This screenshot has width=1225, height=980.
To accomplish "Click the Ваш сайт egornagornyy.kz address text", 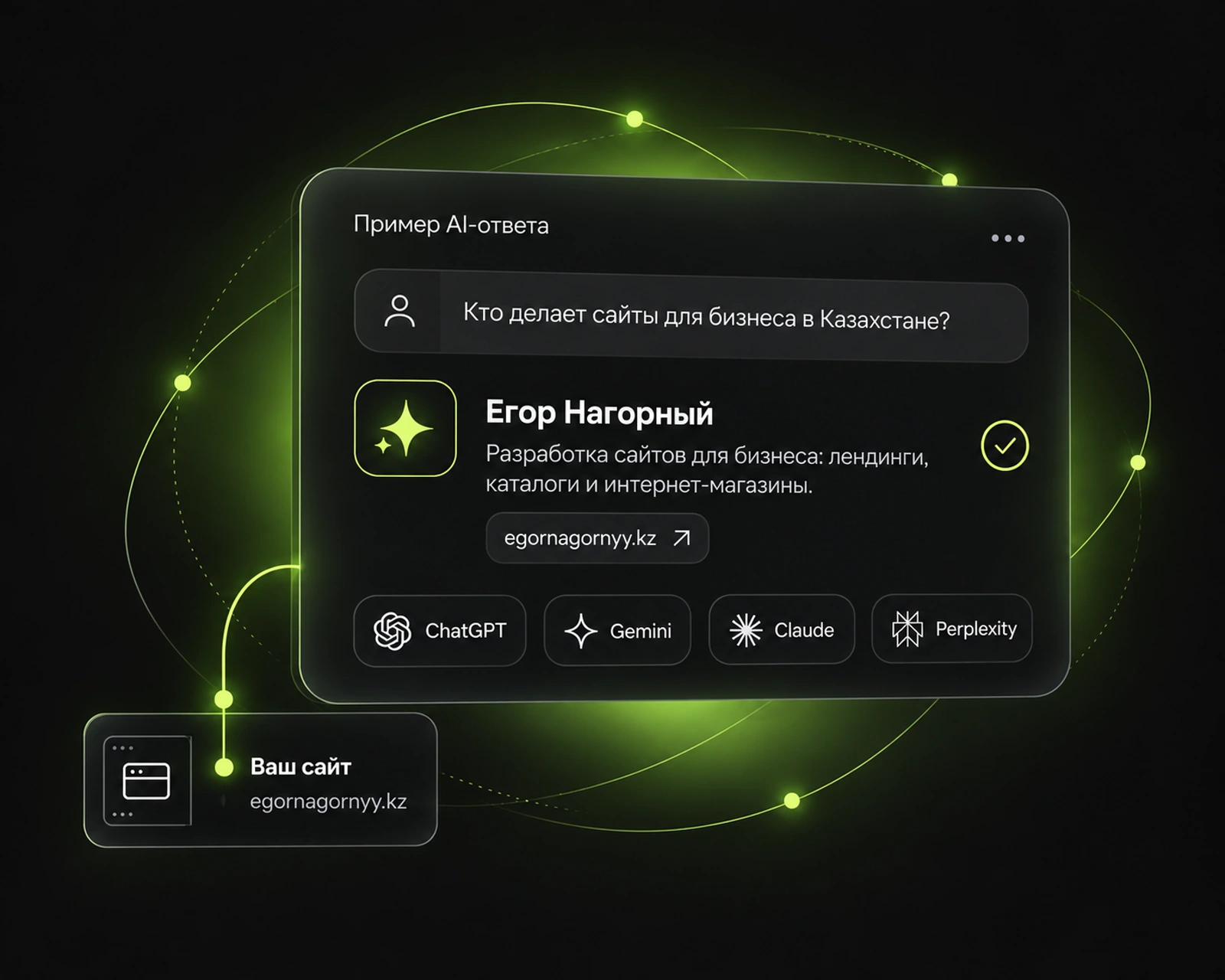I will click(x=328, y=802).
